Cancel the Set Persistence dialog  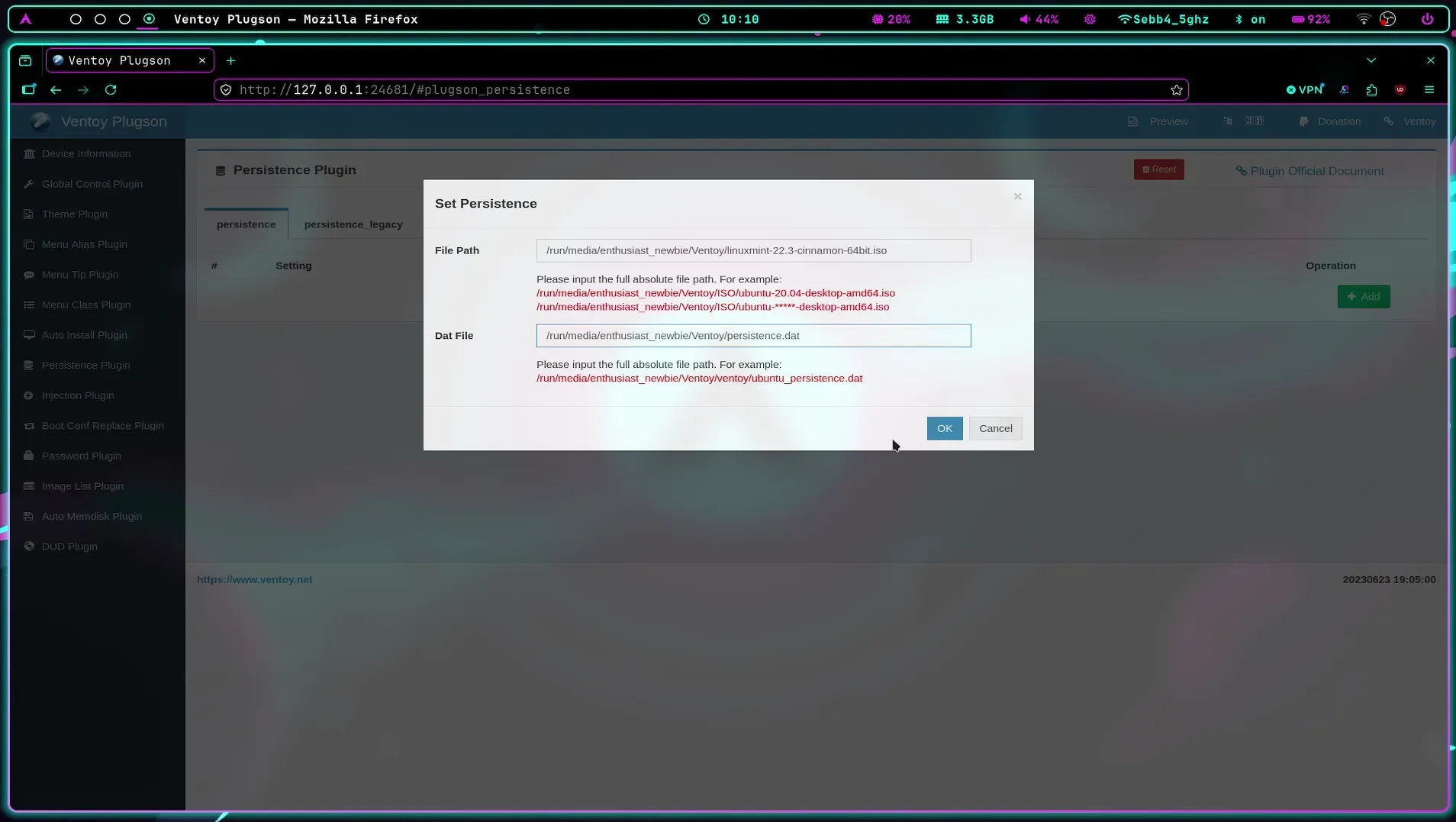[x=996, y=428]
